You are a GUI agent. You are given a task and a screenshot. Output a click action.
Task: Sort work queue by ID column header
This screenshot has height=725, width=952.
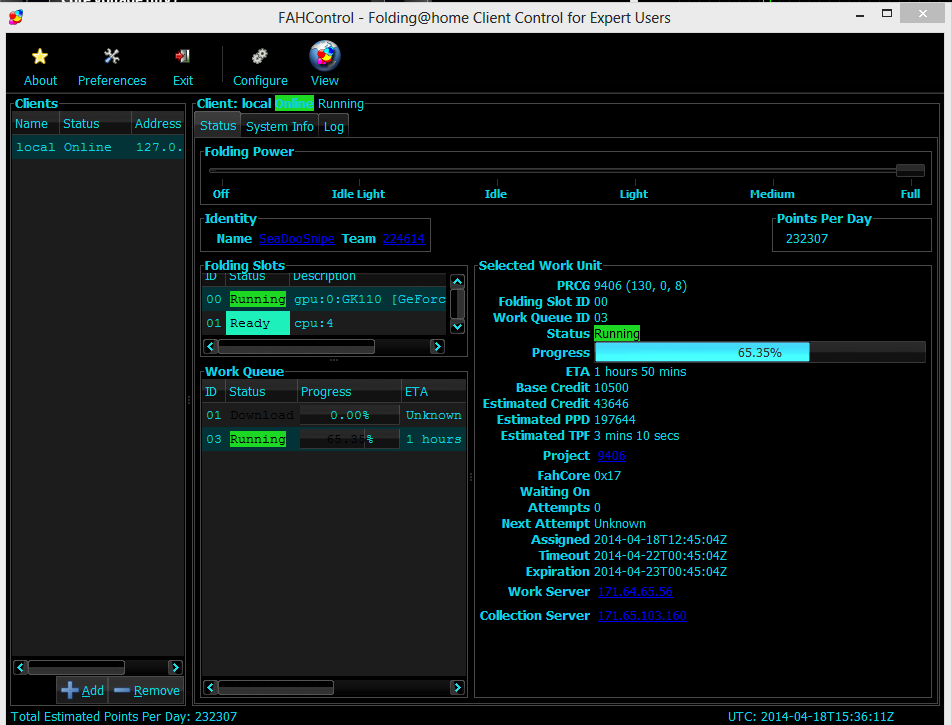pos(214,392)
